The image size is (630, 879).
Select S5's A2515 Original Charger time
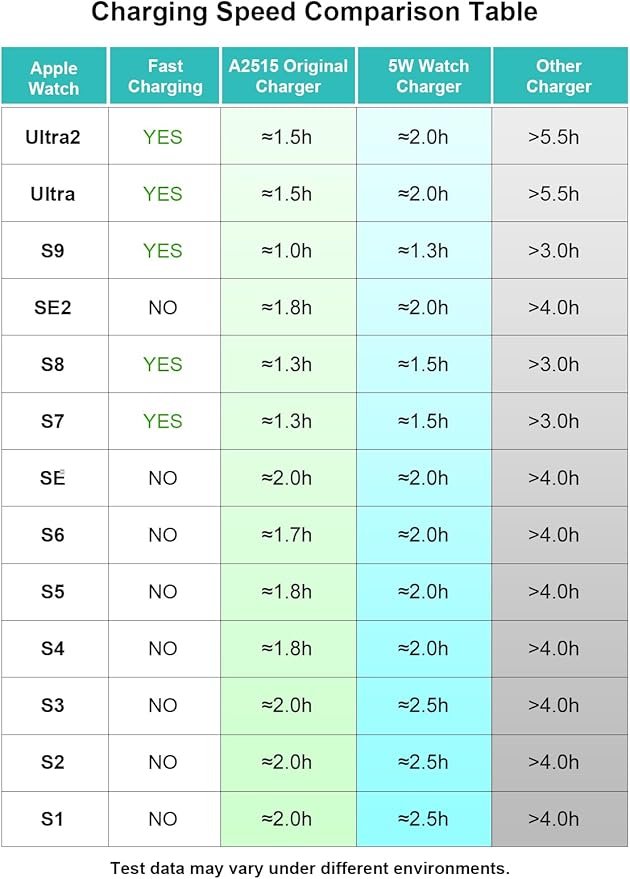coord(287,592)
